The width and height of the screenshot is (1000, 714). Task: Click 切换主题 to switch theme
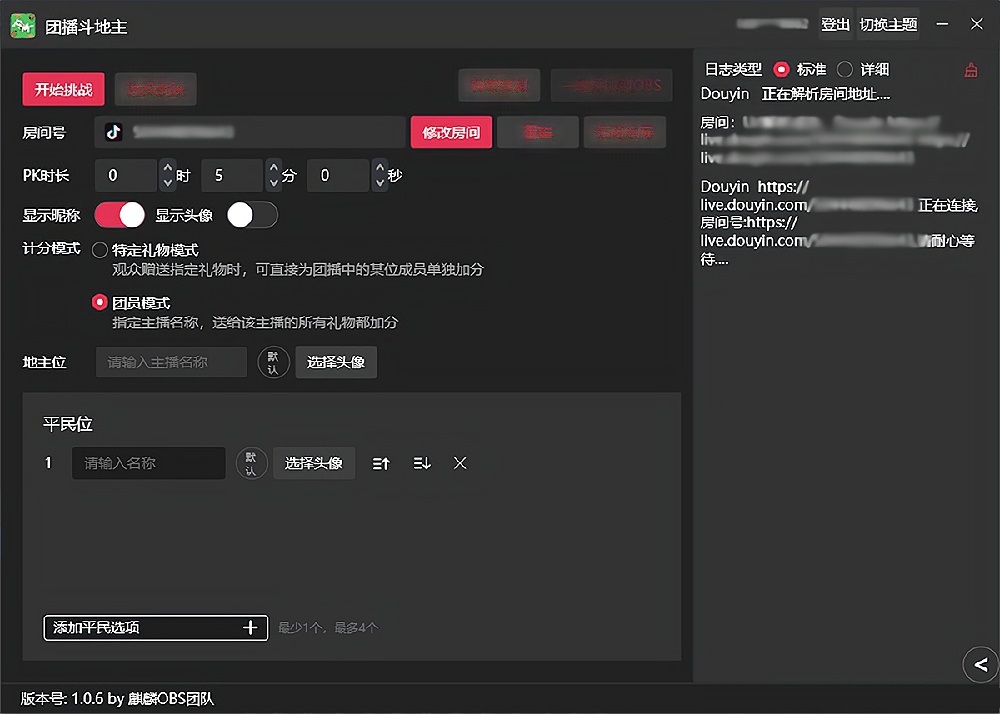[x=888, y=25]
